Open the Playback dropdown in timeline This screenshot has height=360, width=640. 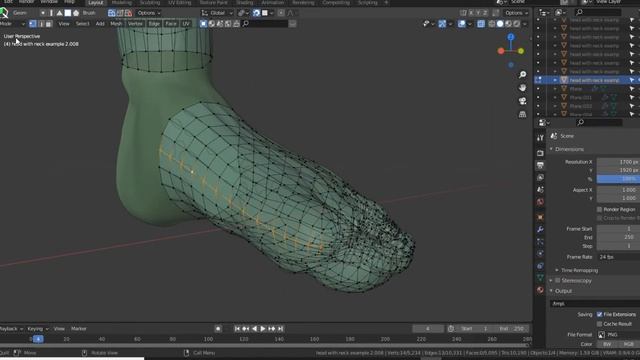tap(11, 329)
